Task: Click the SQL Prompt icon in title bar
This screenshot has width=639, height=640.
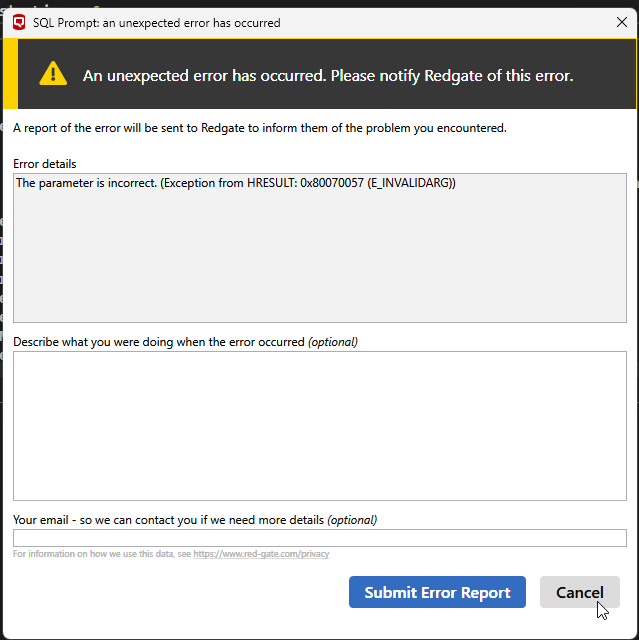Action: coord(19,22)
